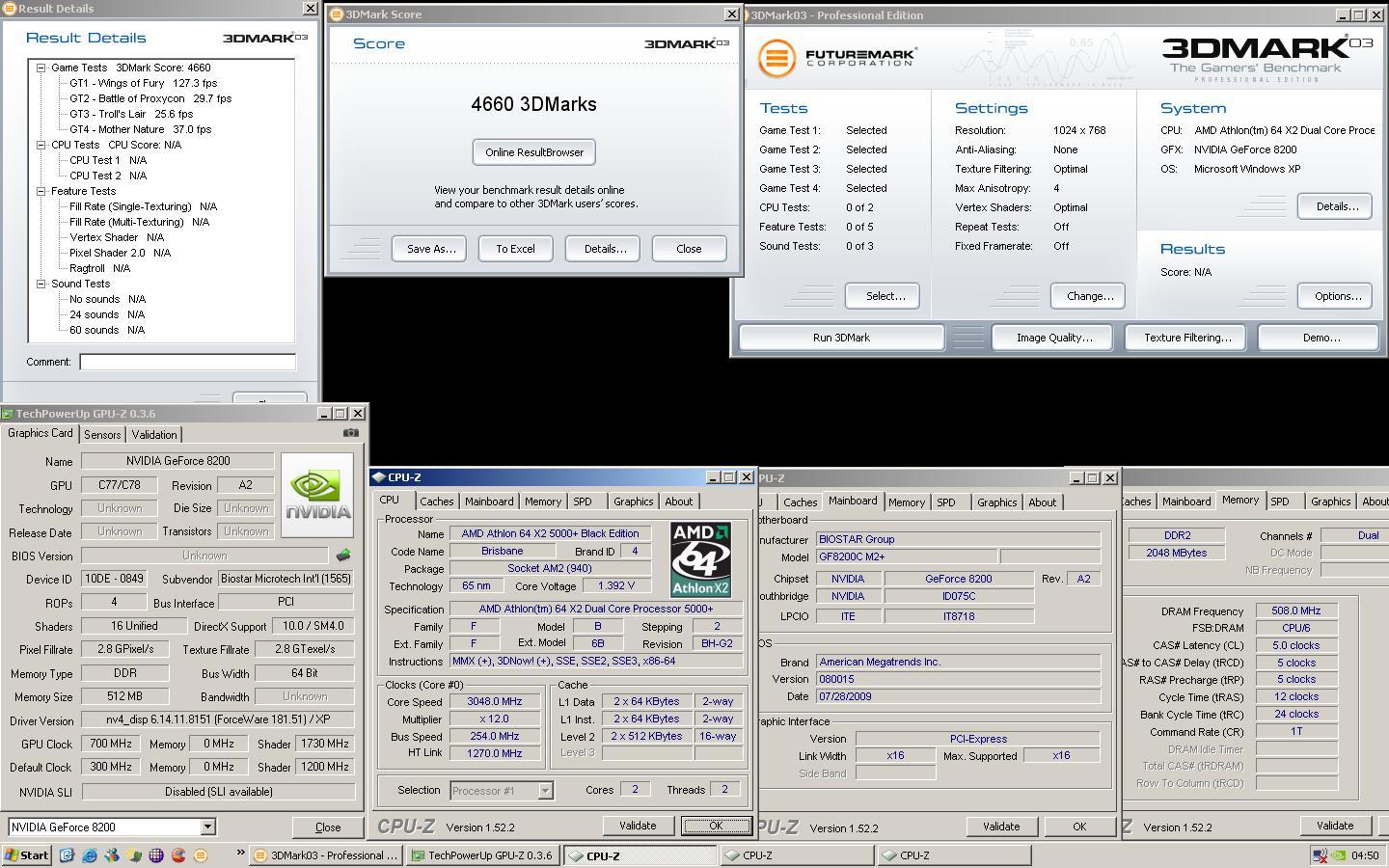The width and height of the screenshot is (1389, 868).
Task: Open the SPD tab in front CPU-Z window
Action: tap(583, 502)
